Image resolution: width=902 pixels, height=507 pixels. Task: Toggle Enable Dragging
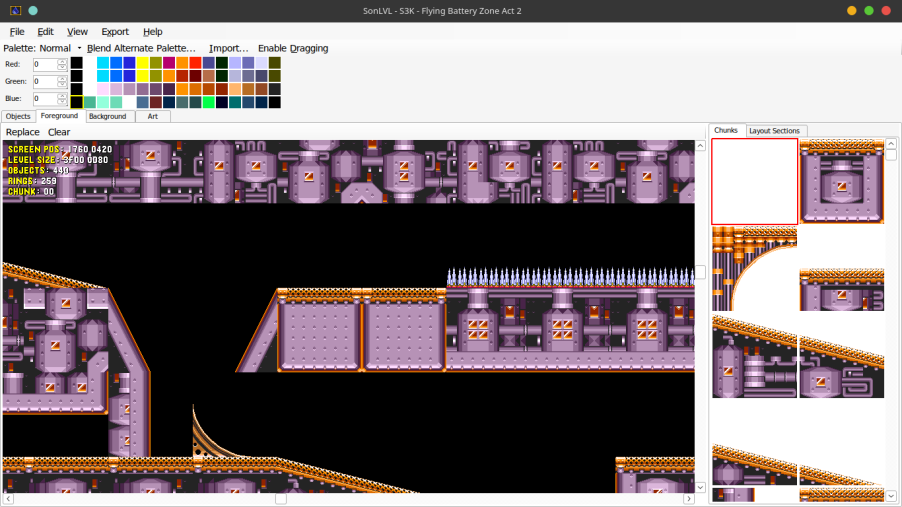coord(293,48)
